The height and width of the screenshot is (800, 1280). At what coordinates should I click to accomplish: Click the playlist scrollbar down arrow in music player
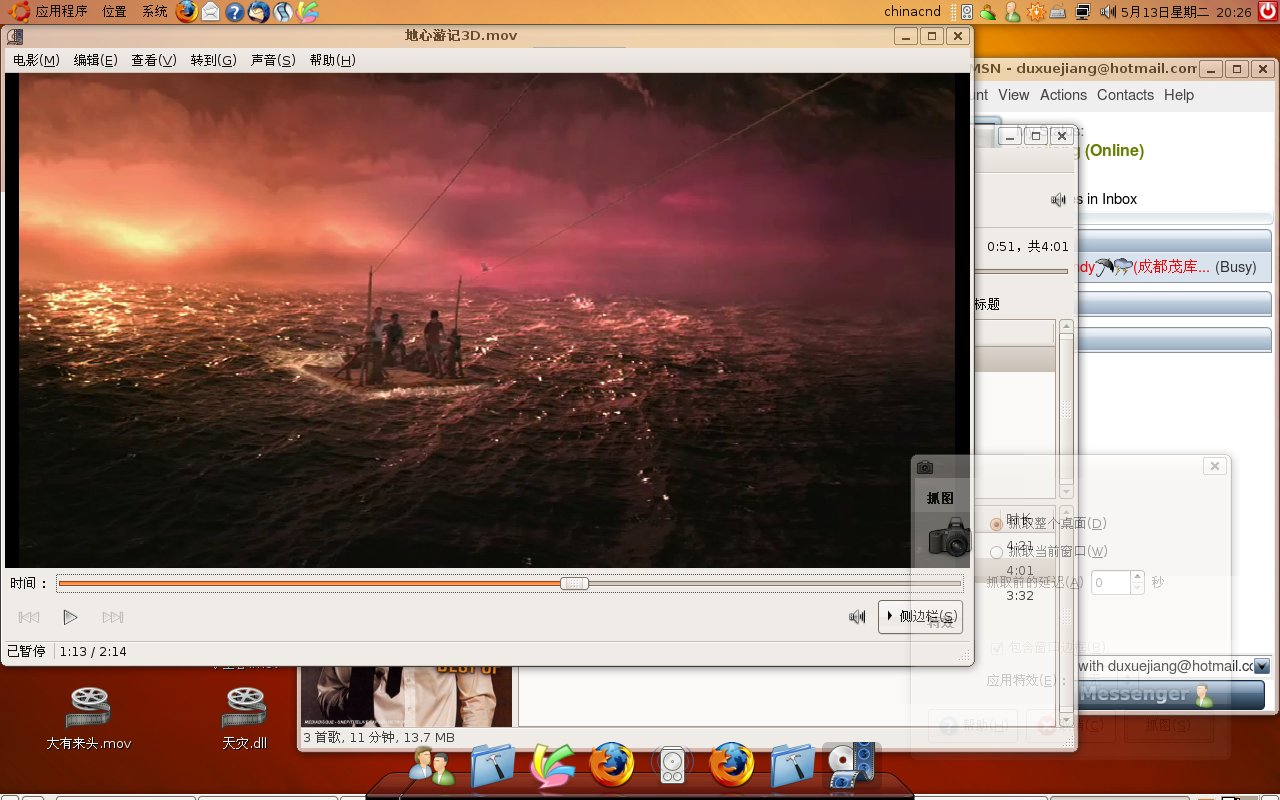click(1066, 719)
